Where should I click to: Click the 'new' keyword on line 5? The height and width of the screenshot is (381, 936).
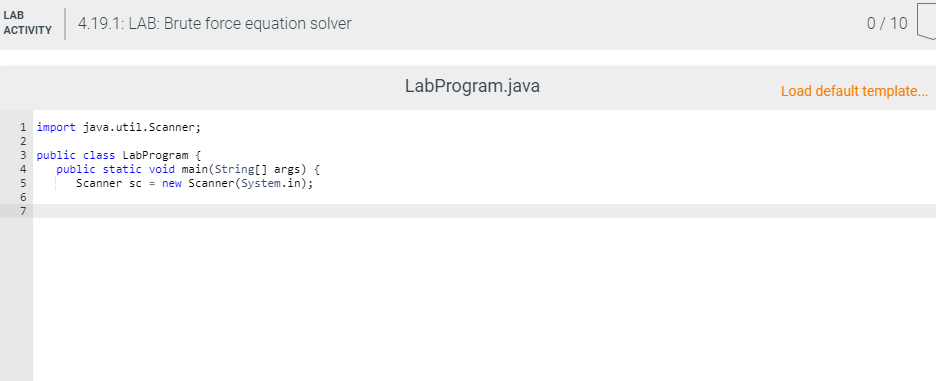tap(172, 183)
